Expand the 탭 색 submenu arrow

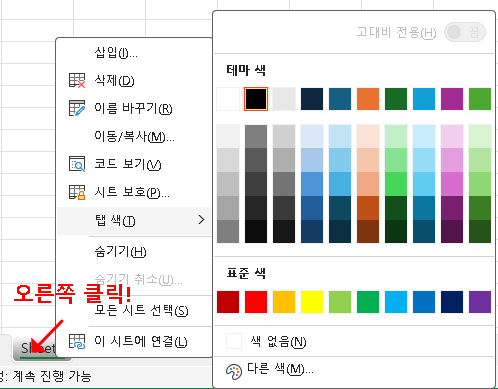pyautogui.click(x=201, y=220)
